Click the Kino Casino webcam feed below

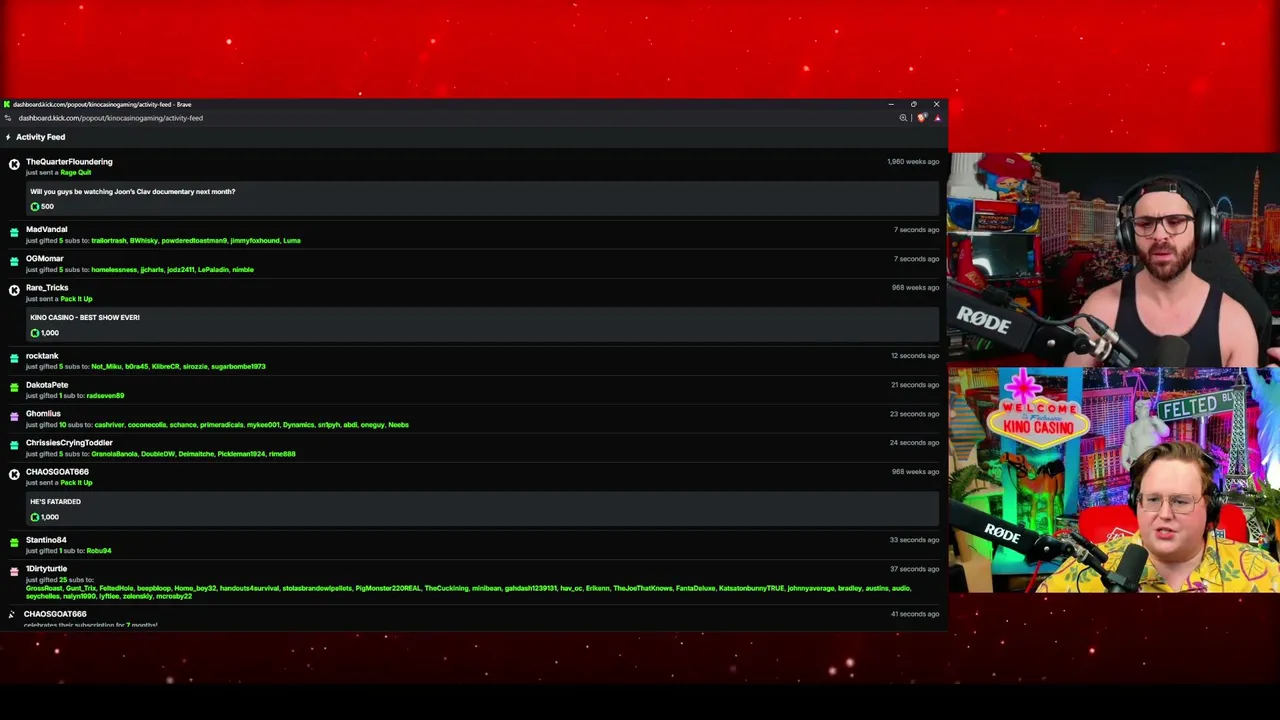(1114, 480)
